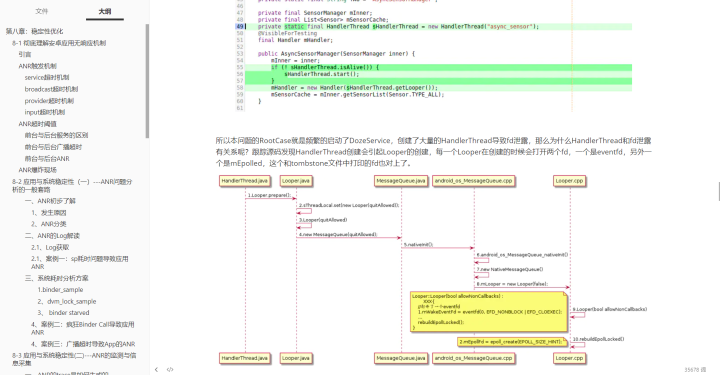Open input超时机制 outline entry
Image resolution: width=720 pixels, height=375 pixels.
tap(45, 112)
